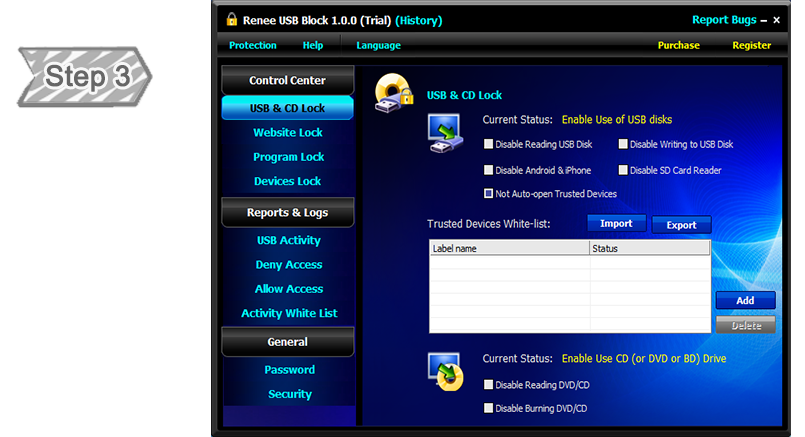Click Add to white-list button
The width and height of the screenshot is (805, 437).
(745, 300)
